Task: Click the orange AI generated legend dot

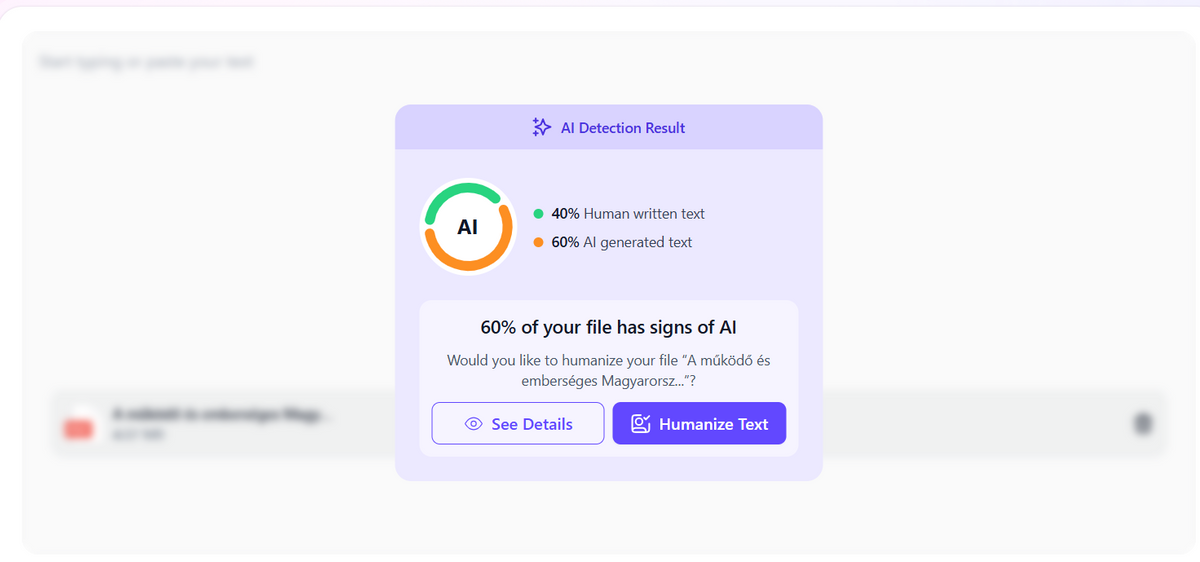Action: (x=539, y=242)
